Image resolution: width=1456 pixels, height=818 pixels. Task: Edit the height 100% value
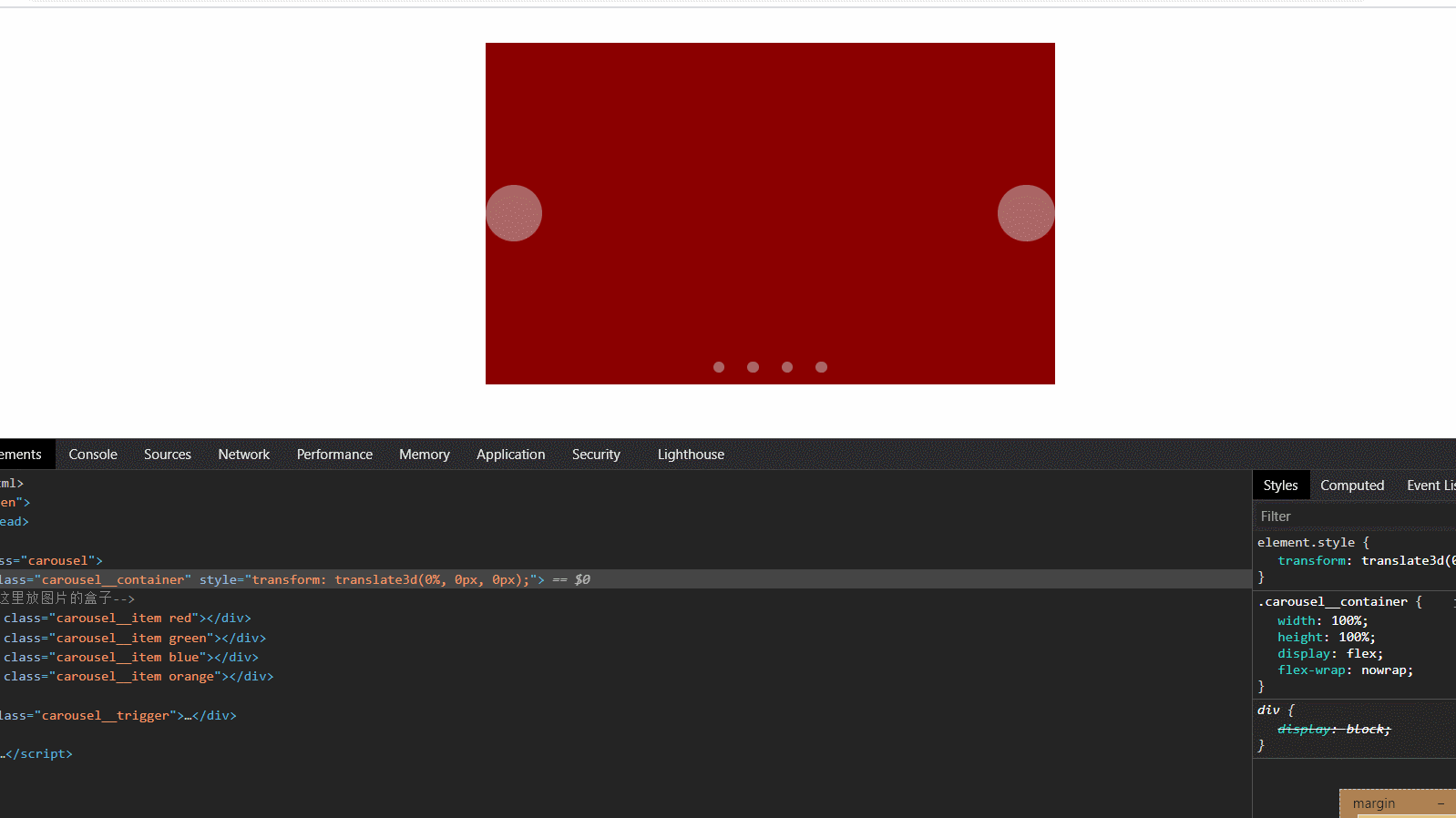point(1353,637)
